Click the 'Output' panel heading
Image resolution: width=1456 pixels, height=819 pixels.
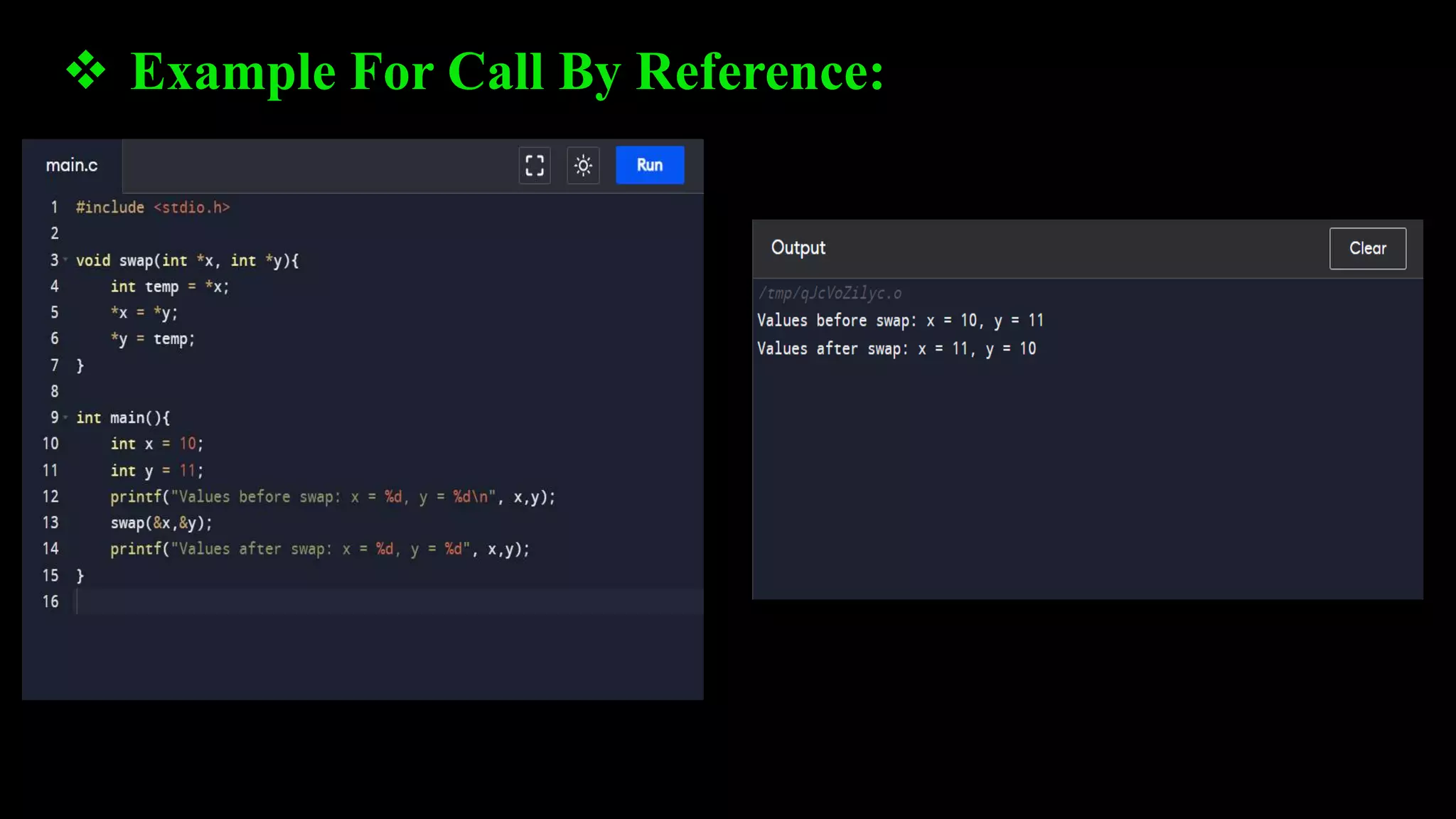tap(798, 247)
